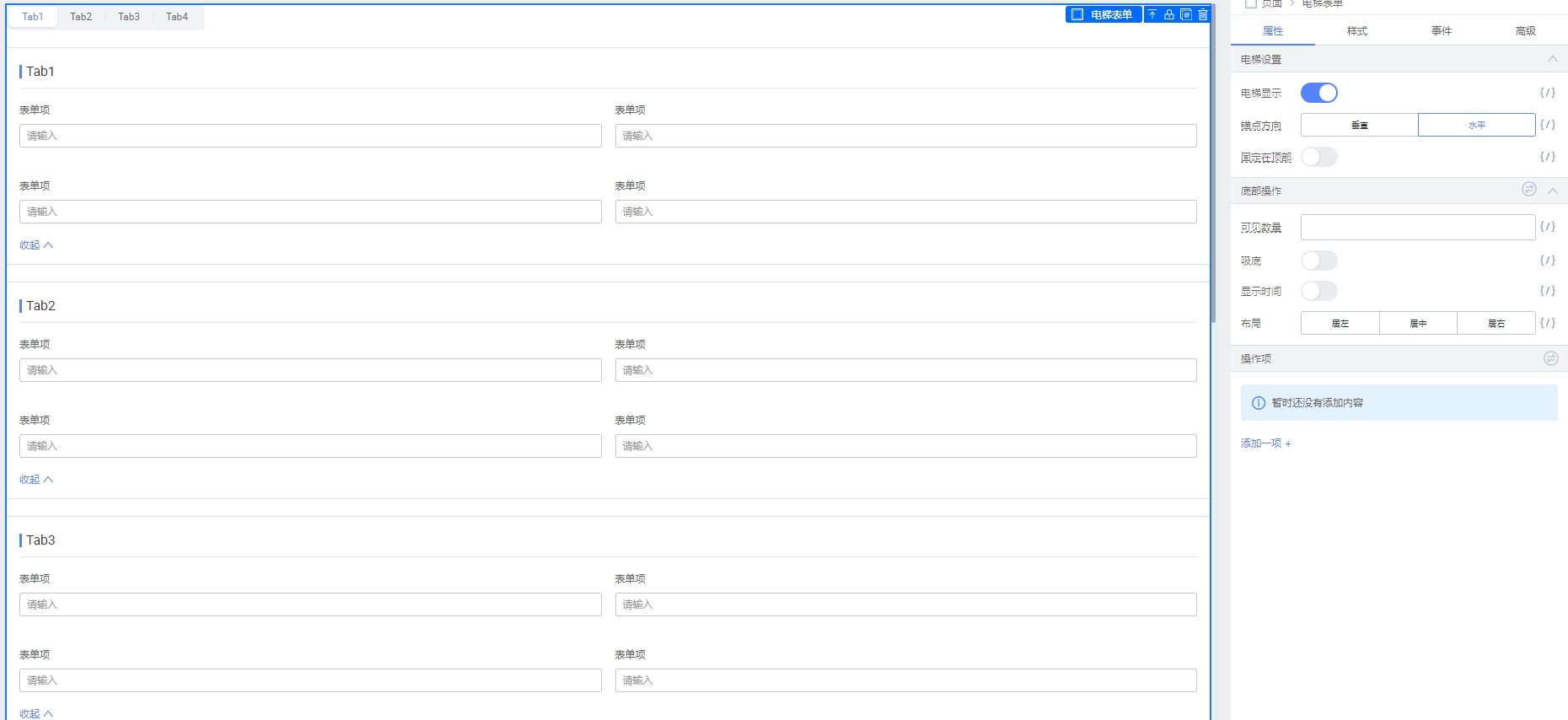
Task: Click the lock icon in component toolbar
Action: 1169,14
